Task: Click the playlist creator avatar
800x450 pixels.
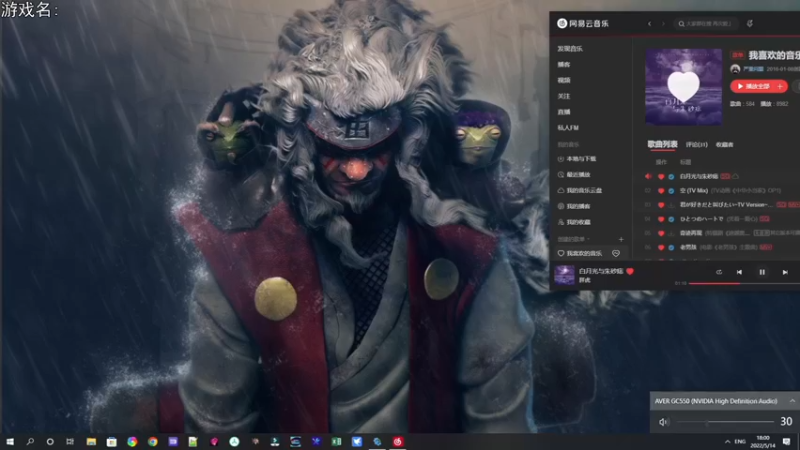Action: [735, 69]
